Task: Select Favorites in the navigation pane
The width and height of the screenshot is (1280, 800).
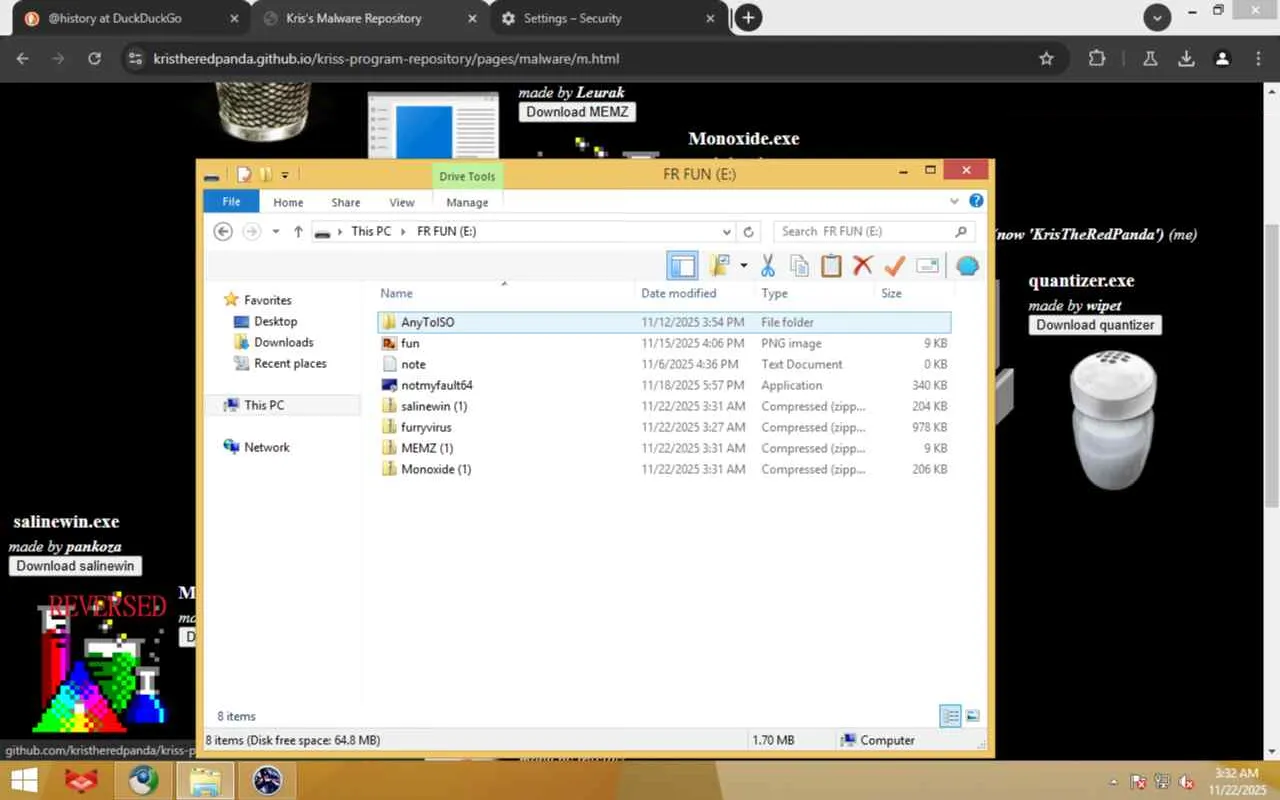Action: point(268,300)
